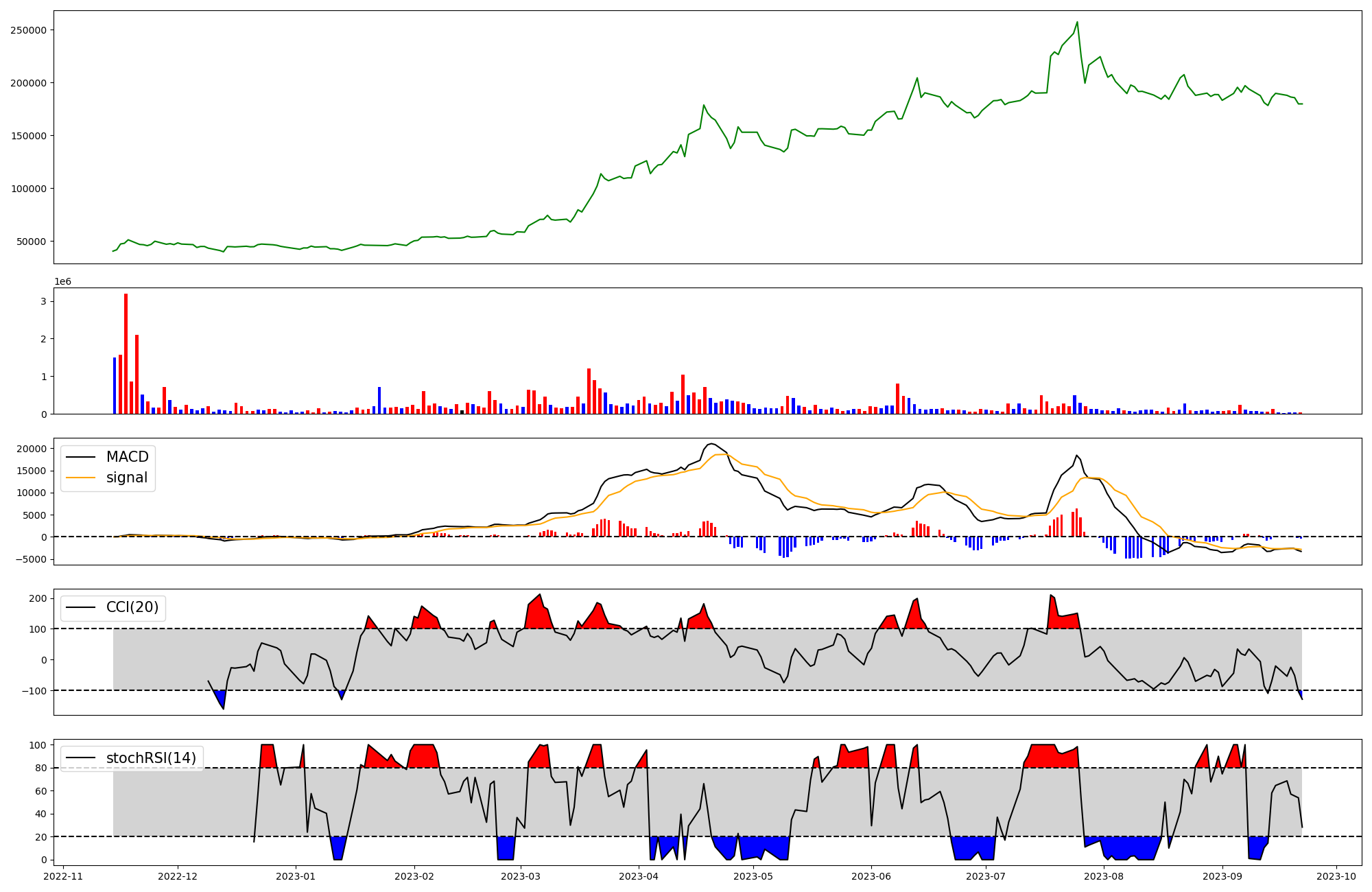Click the 250000 price axis tick label
This screenshot has width=1372, height=892.
click(28, 30)
